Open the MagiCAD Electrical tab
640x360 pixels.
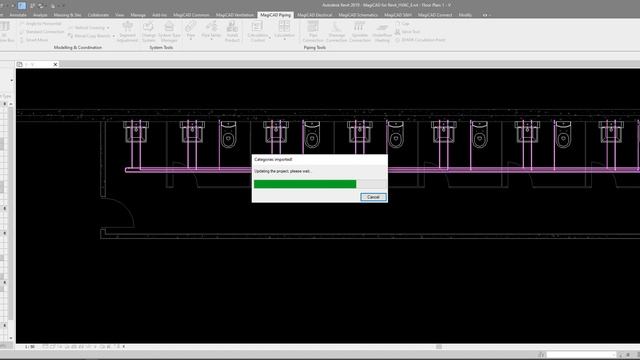click(x=314, y=15)
